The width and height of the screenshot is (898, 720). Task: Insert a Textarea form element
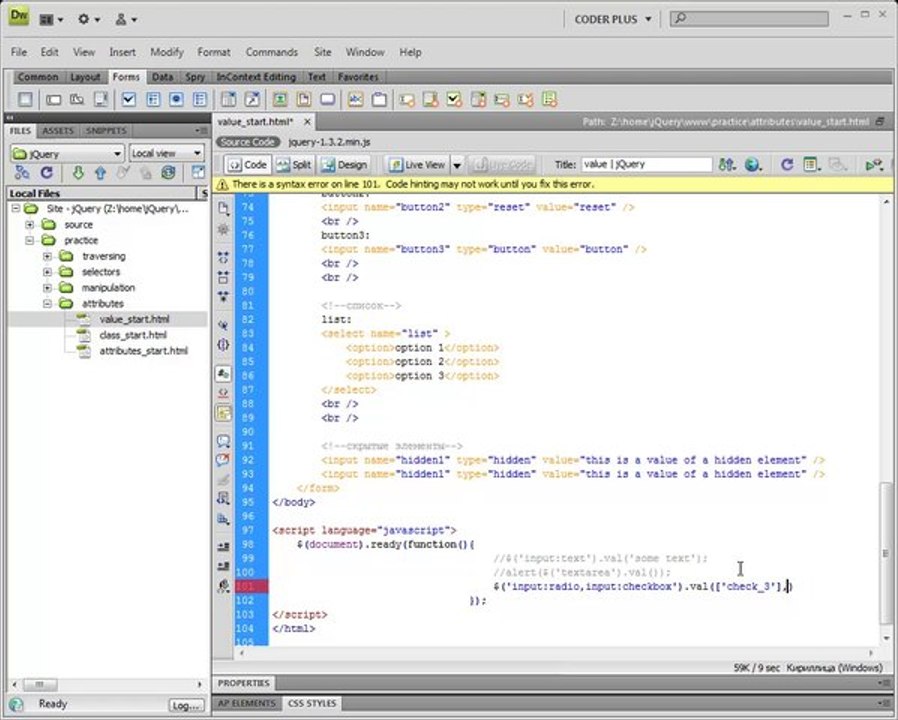tap(101, 100)
